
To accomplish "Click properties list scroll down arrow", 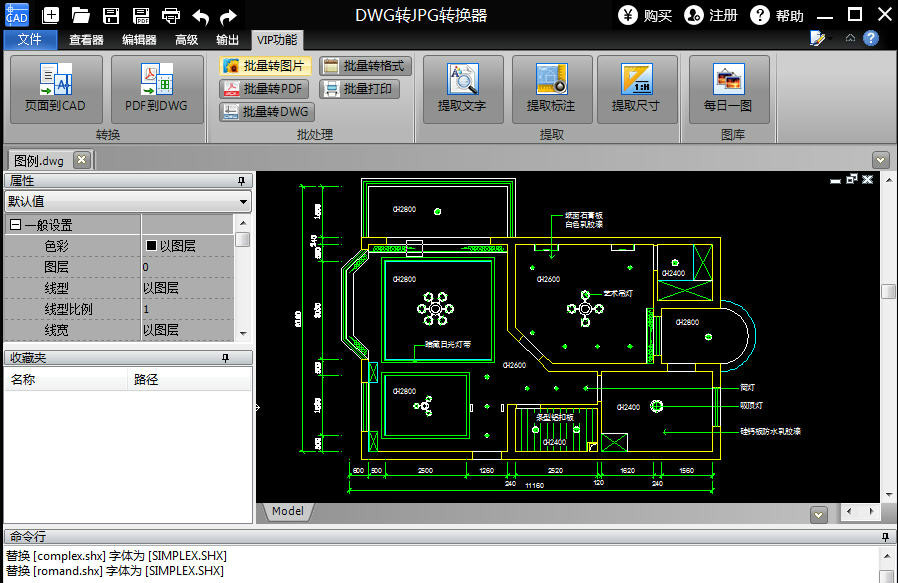I will coord(243,333).
